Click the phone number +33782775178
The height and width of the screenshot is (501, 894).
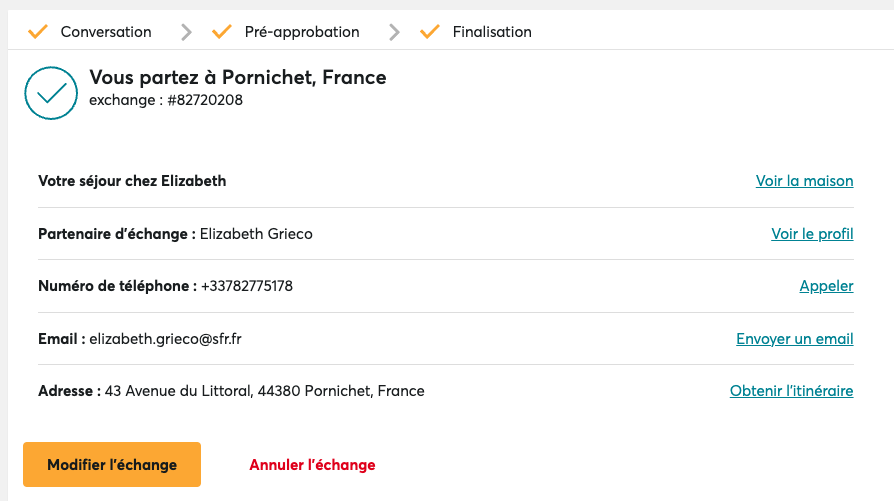pyautogui.click(x=247, y=286)
